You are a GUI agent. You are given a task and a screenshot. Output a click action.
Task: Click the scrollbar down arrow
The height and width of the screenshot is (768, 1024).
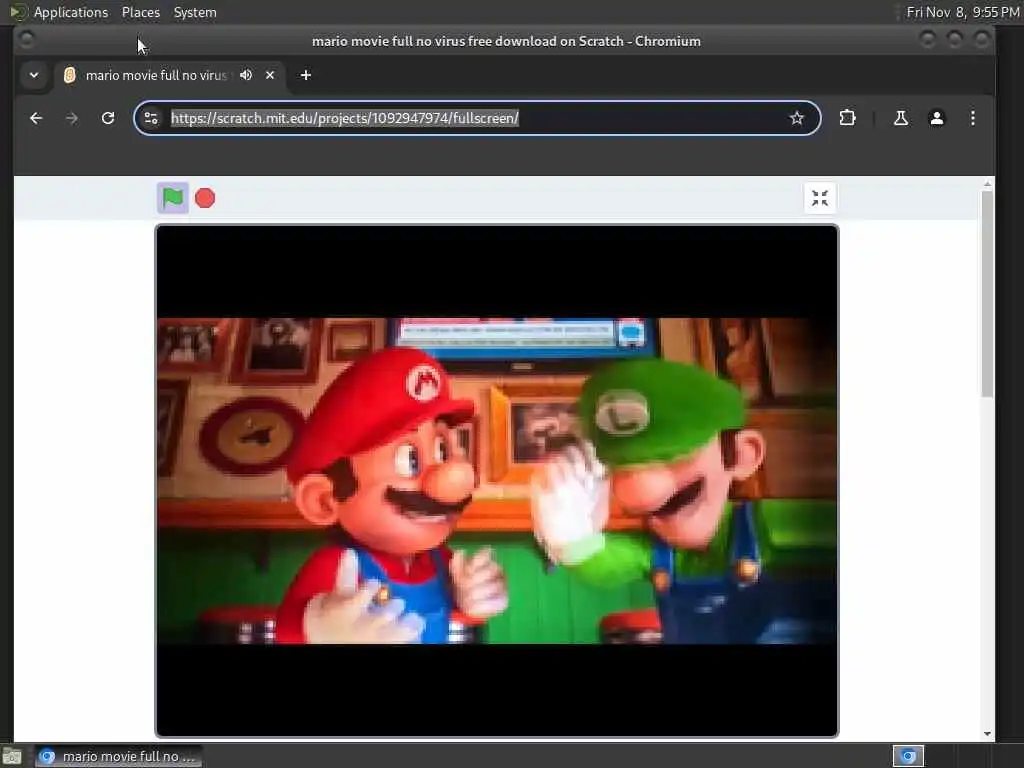click(x=987, y=734)
